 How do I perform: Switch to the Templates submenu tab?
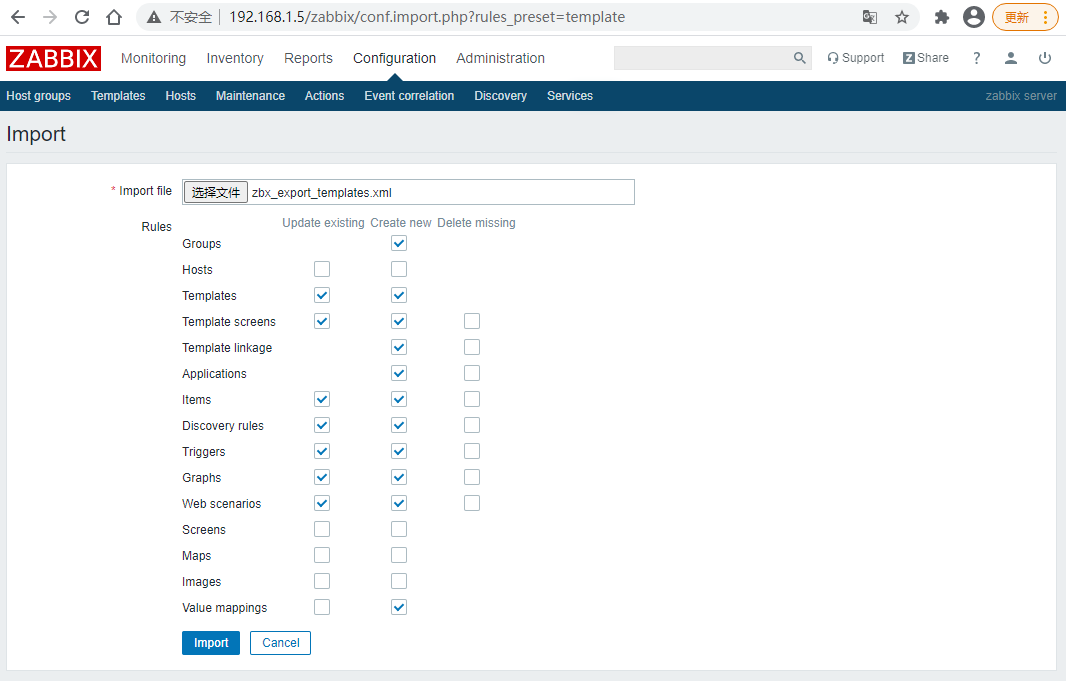click(x=118, y=96)
